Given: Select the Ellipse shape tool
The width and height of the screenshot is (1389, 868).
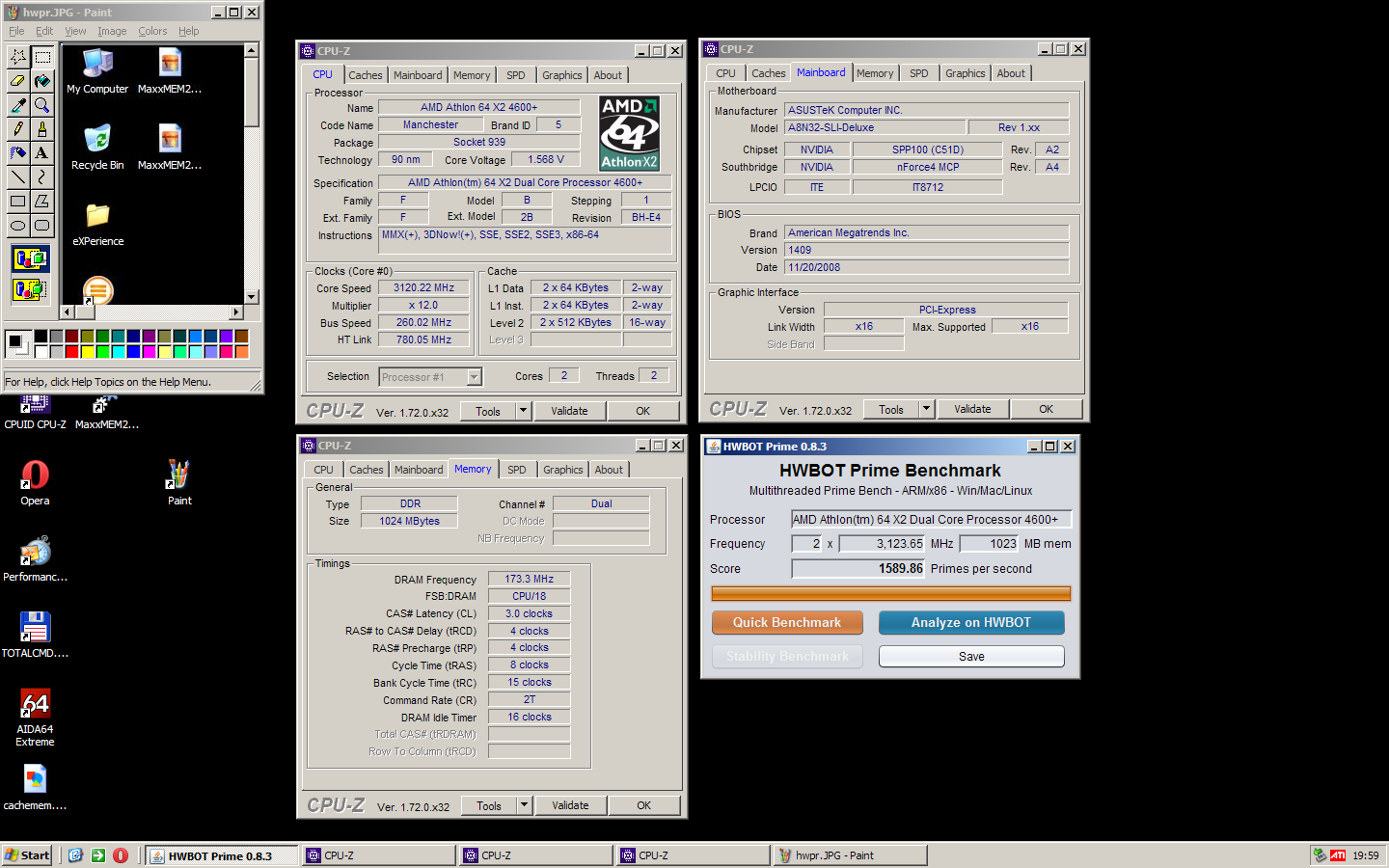Looking at the screenshot, I should 18,226.
